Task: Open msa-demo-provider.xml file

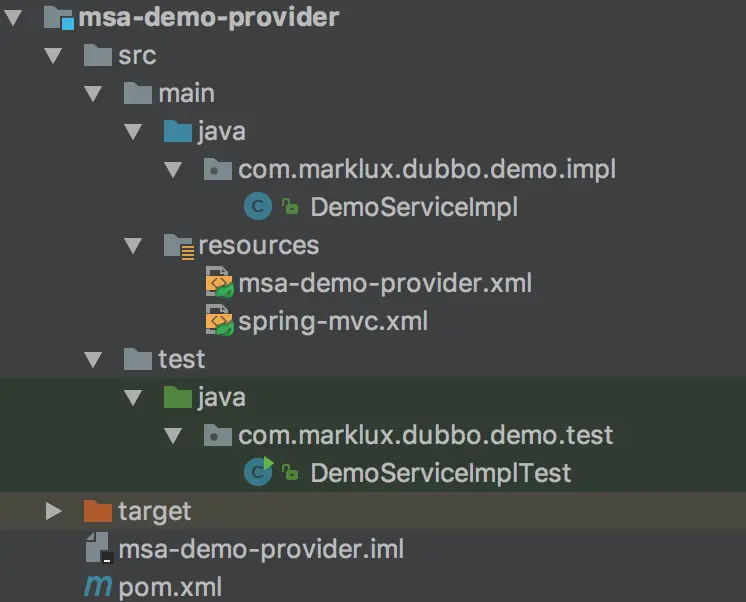Action: pos(385,284)
